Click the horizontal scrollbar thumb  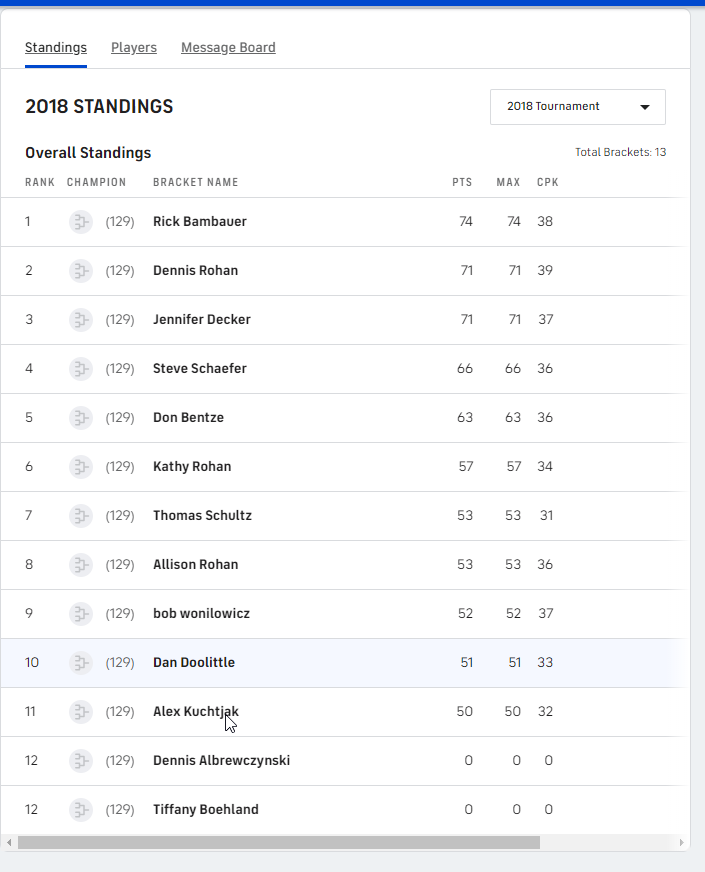coord(278,843)
